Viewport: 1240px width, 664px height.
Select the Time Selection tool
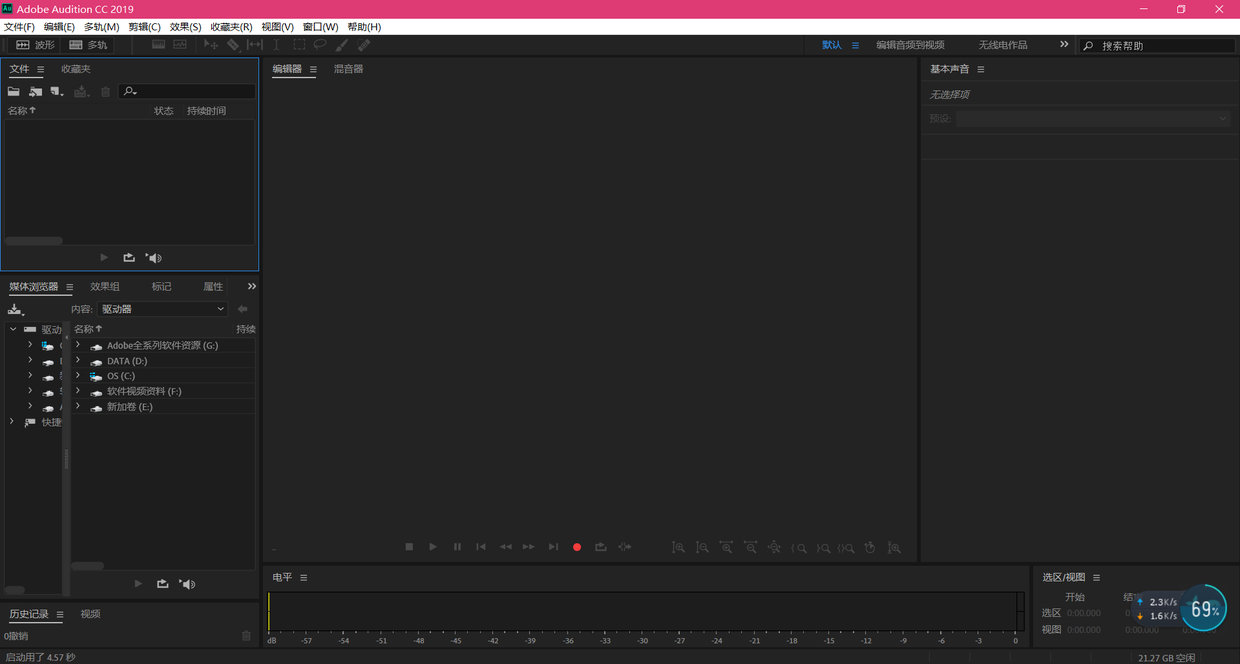click(277, 45)
